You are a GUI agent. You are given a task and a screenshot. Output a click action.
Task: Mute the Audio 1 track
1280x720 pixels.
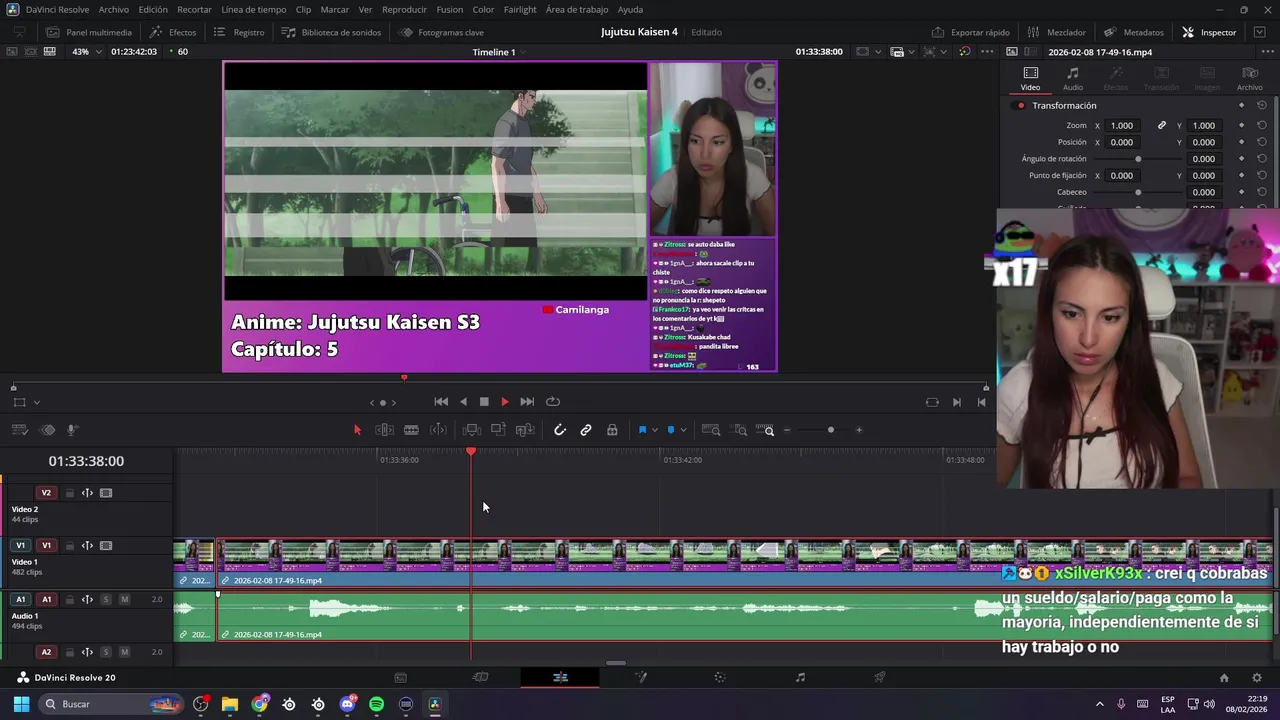tap(124, 599)
